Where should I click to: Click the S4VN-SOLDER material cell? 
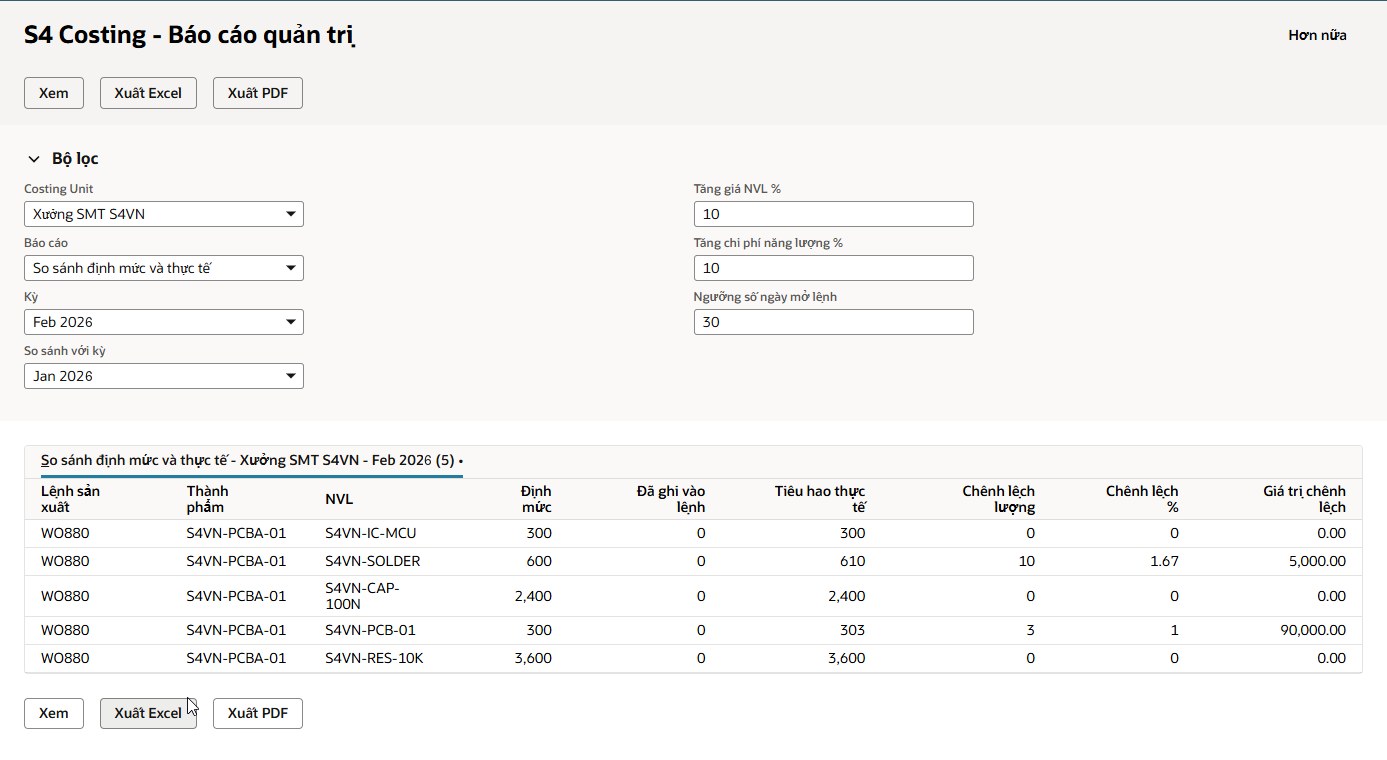coord(372,562)
